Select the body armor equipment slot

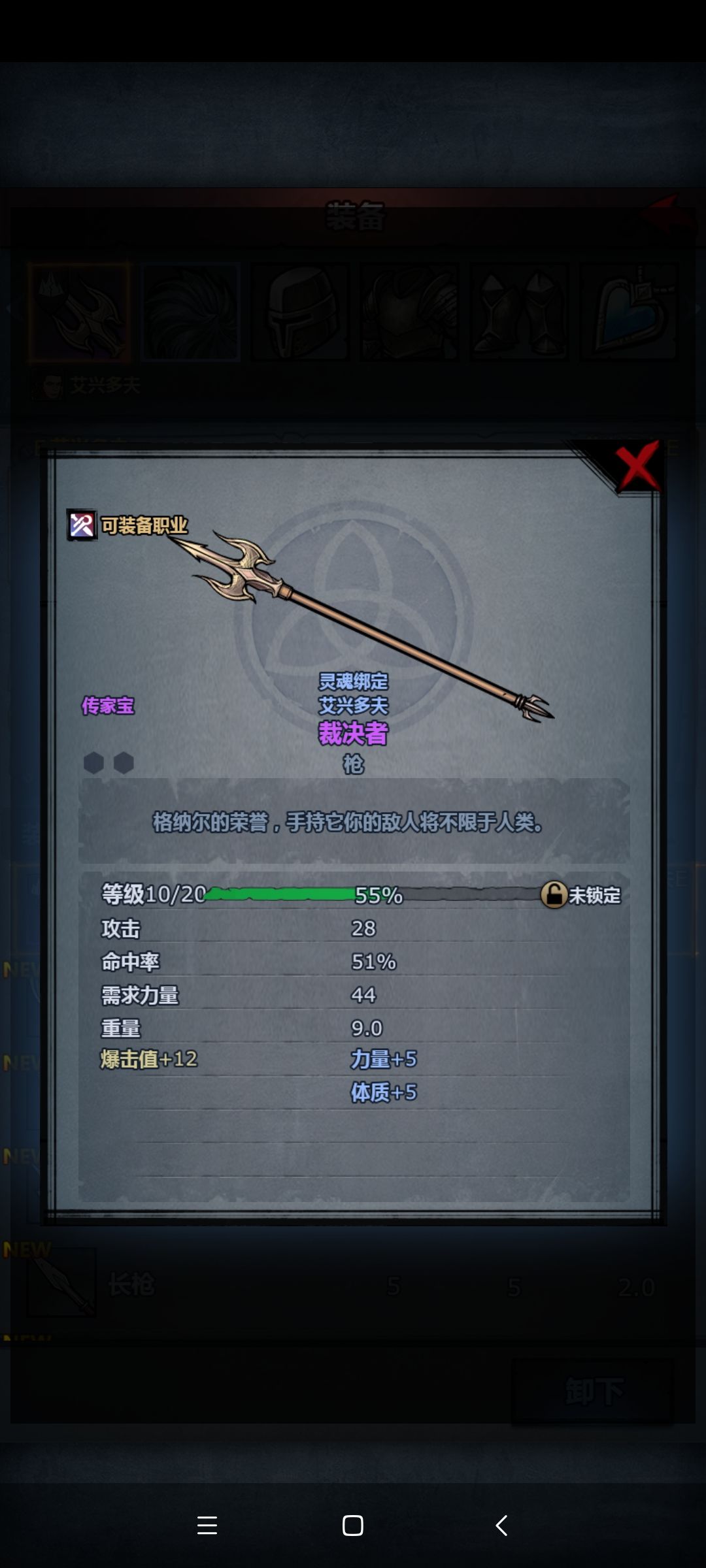(410, 312)
